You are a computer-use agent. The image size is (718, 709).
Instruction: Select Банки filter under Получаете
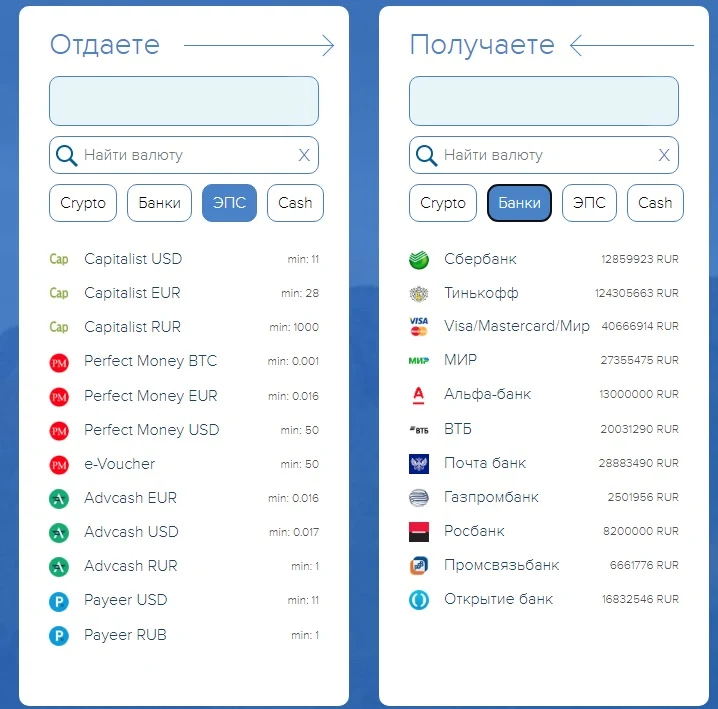click(x=519, y=203)
